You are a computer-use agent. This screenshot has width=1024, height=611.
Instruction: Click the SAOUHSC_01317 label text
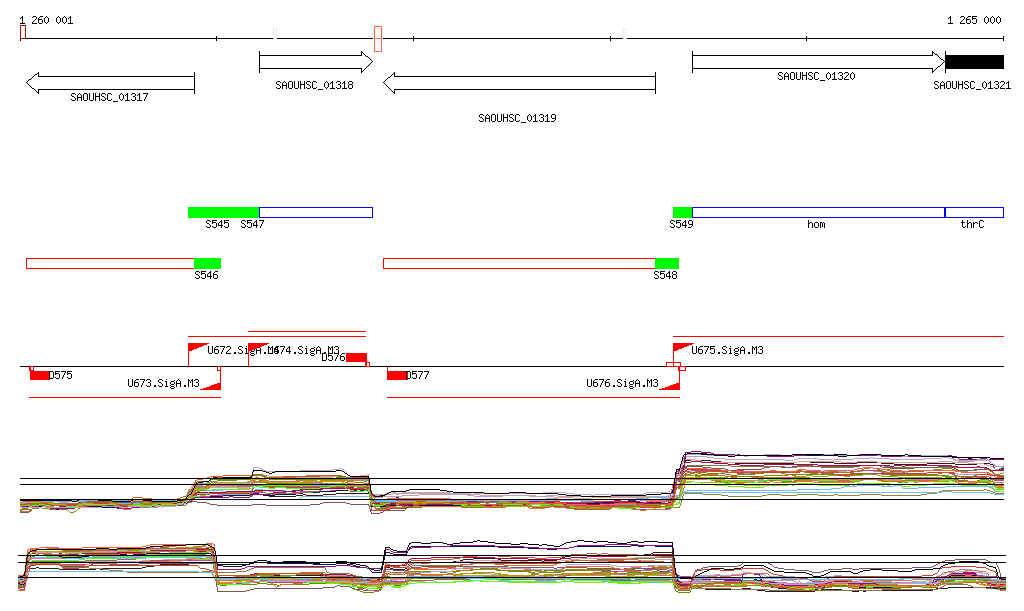pos(109,97)
